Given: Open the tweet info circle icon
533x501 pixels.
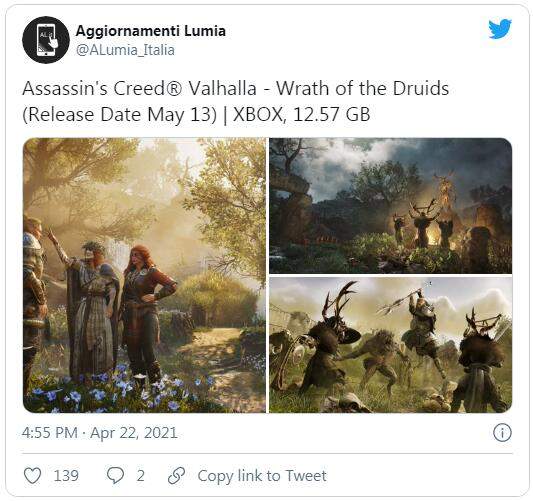Looking at the screenshot, I should pos(502,433).
